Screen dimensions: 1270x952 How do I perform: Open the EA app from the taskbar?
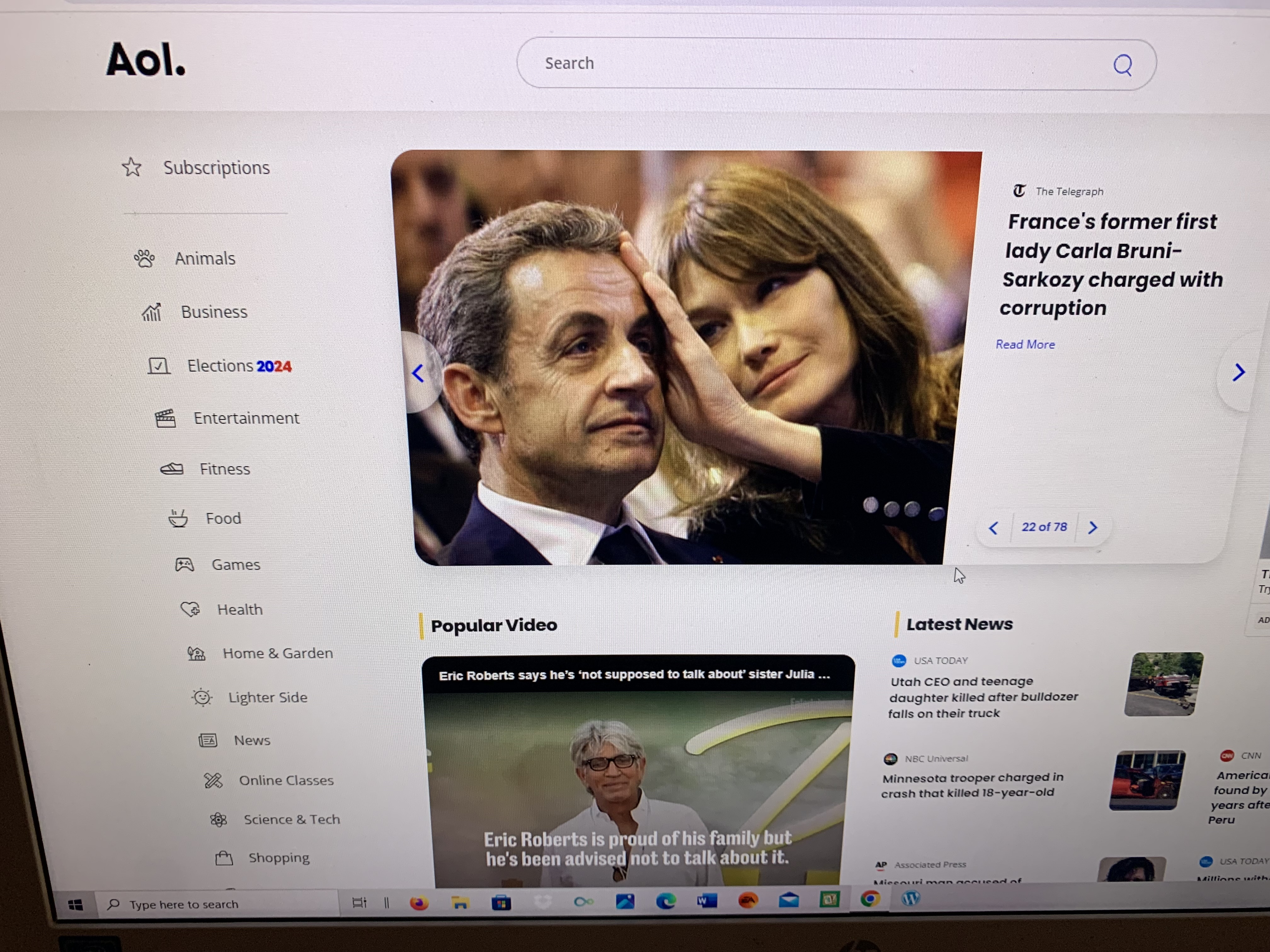click(747, 900)
